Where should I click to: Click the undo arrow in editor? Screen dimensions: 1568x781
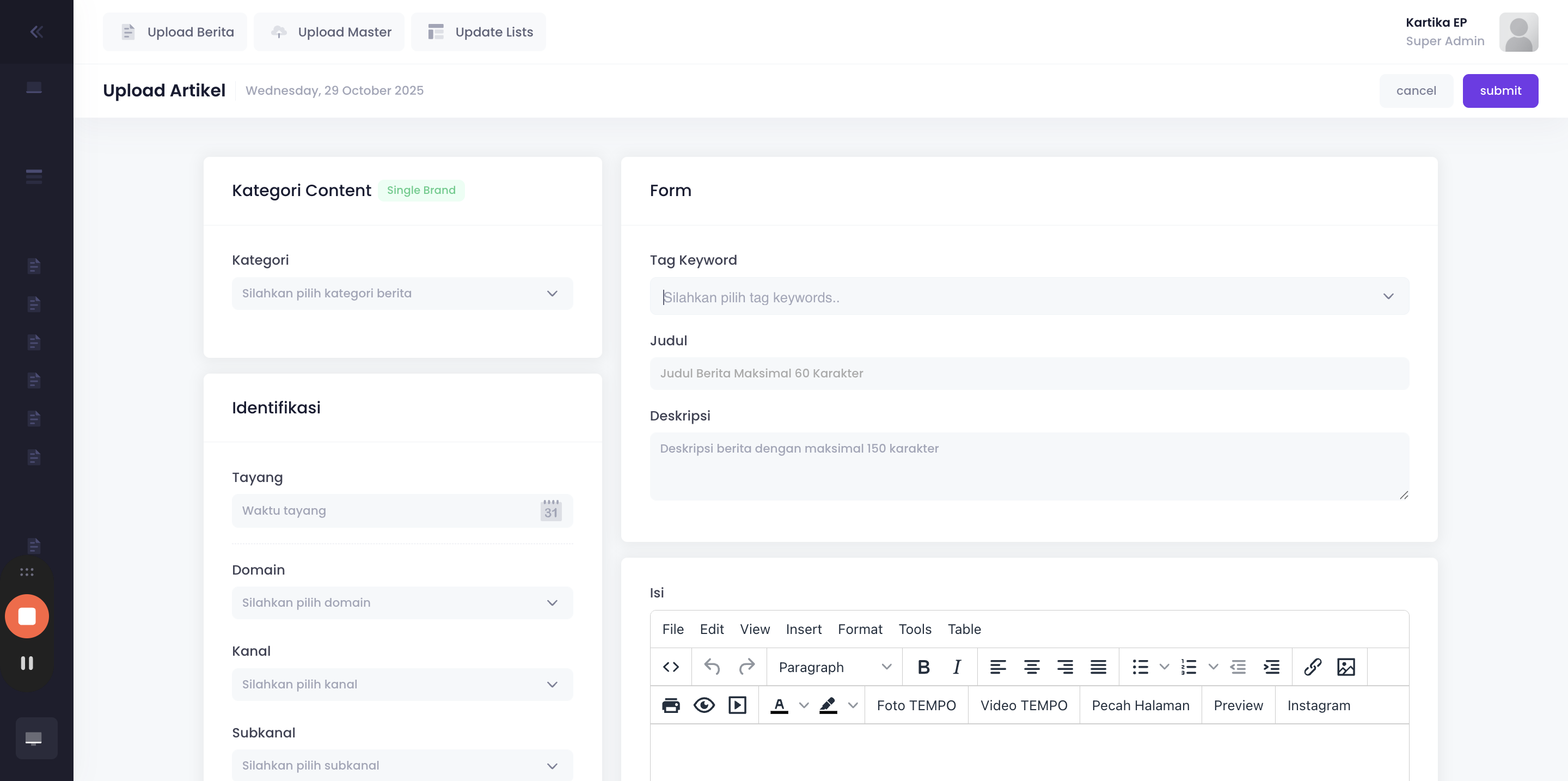click(x=712, y=667)
